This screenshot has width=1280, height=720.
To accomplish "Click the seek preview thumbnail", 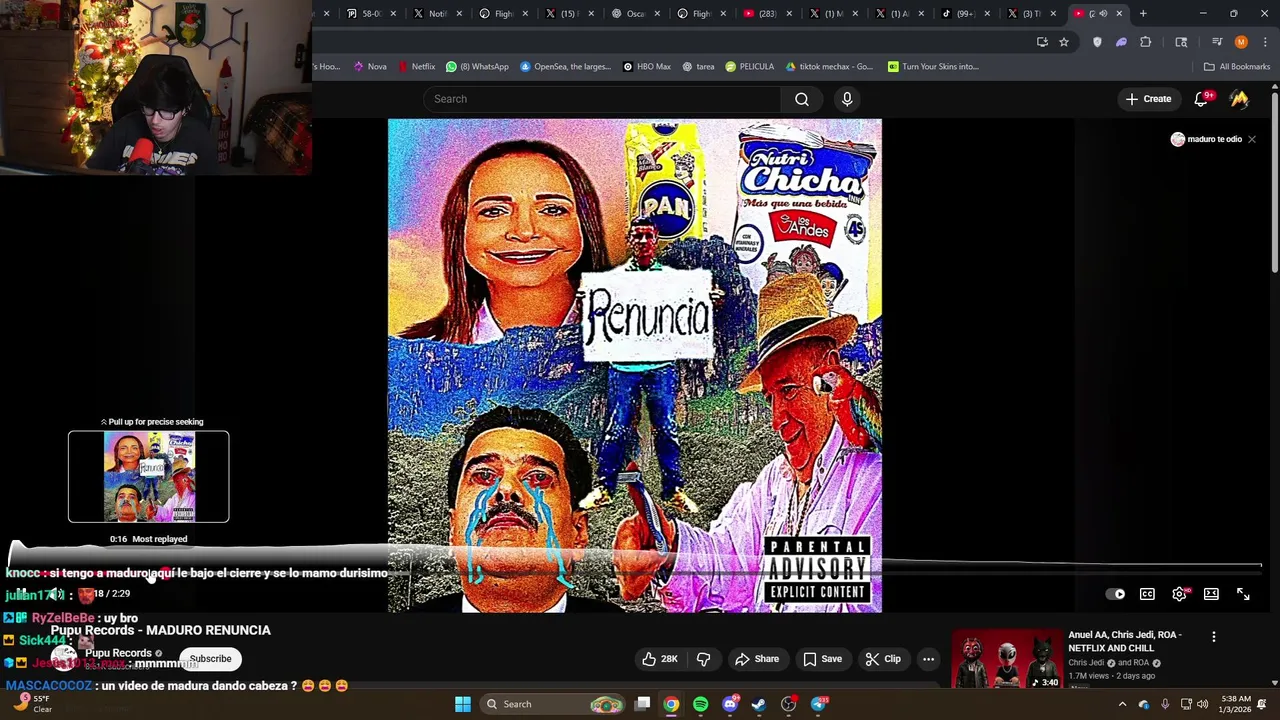I will [149, 477].
